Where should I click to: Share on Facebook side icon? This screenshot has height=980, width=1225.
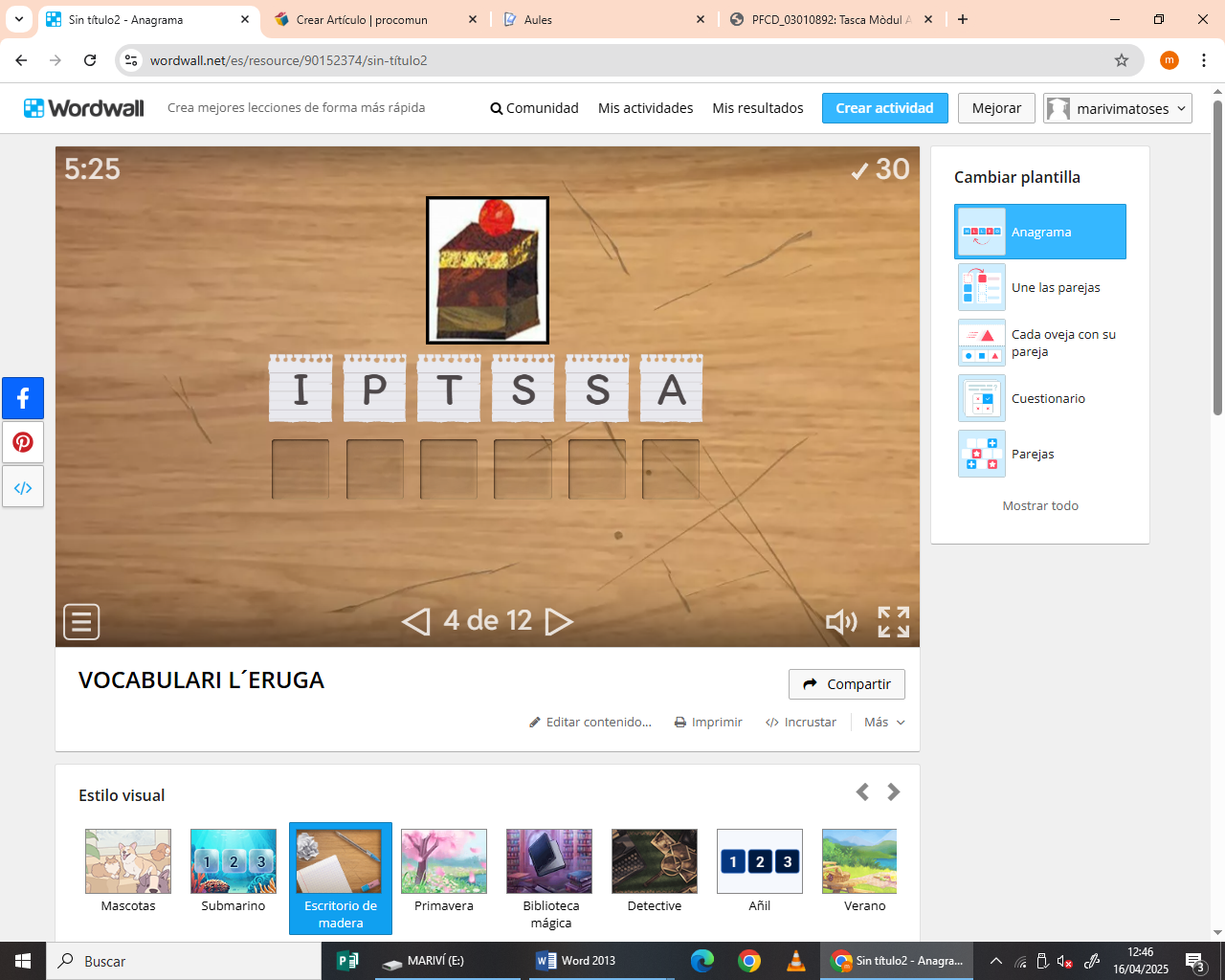23,398
